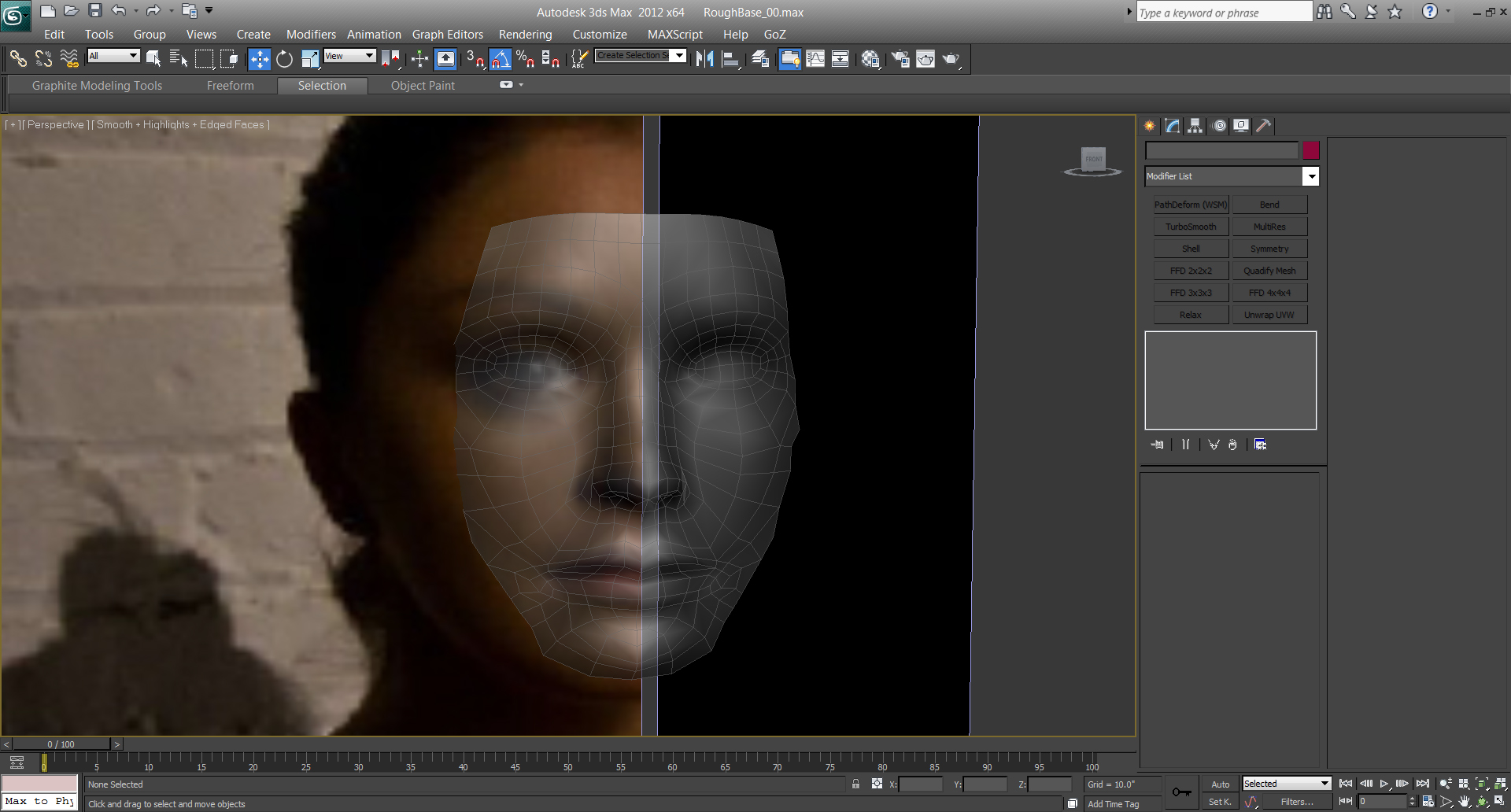Open the 'Selected' key filter dropdown
The height and width of the screenshot is (812, 1511).
point(1287,784)
